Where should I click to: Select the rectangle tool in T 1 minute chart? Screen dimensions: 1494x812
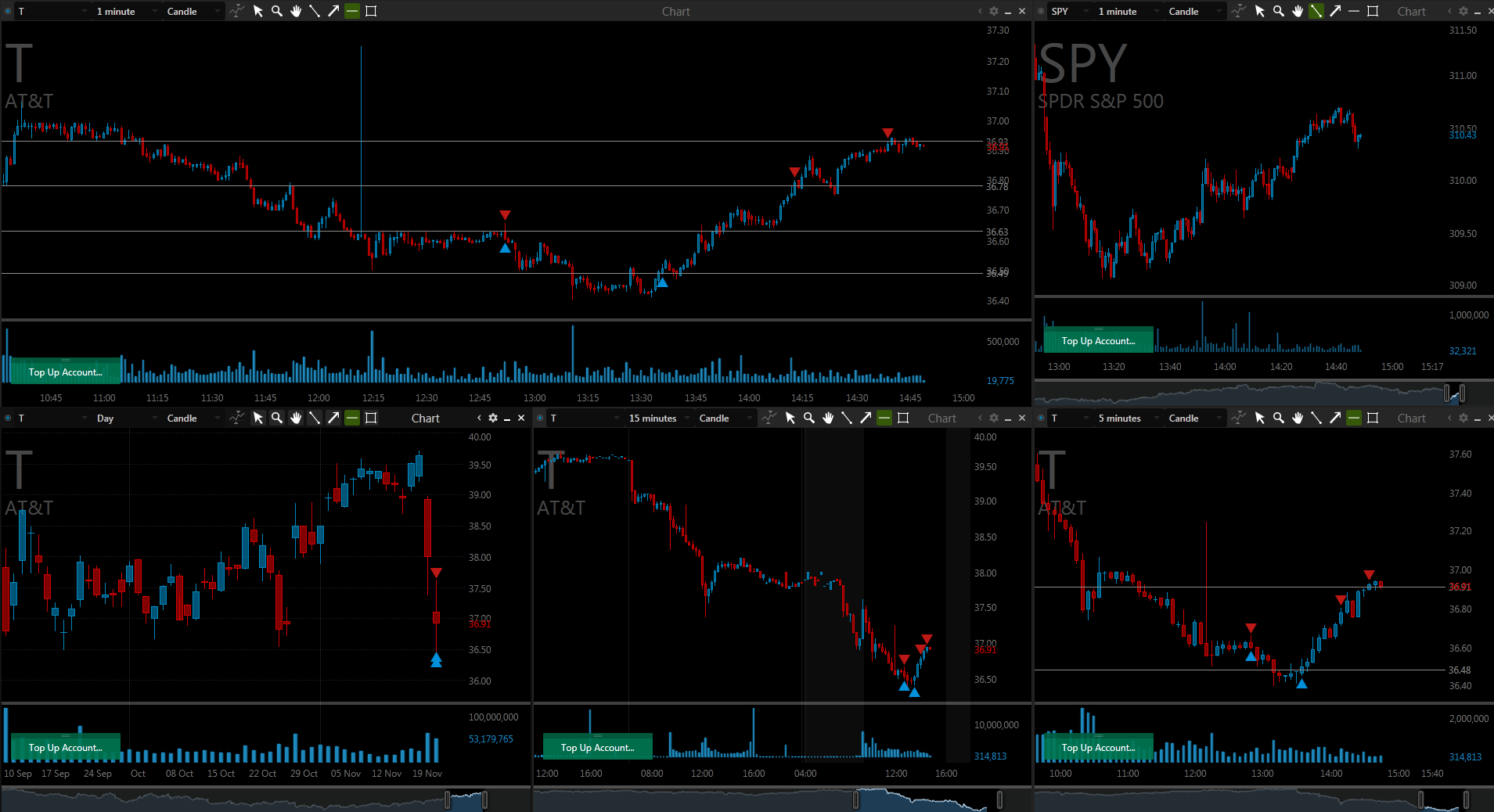(x=371, y=11)
